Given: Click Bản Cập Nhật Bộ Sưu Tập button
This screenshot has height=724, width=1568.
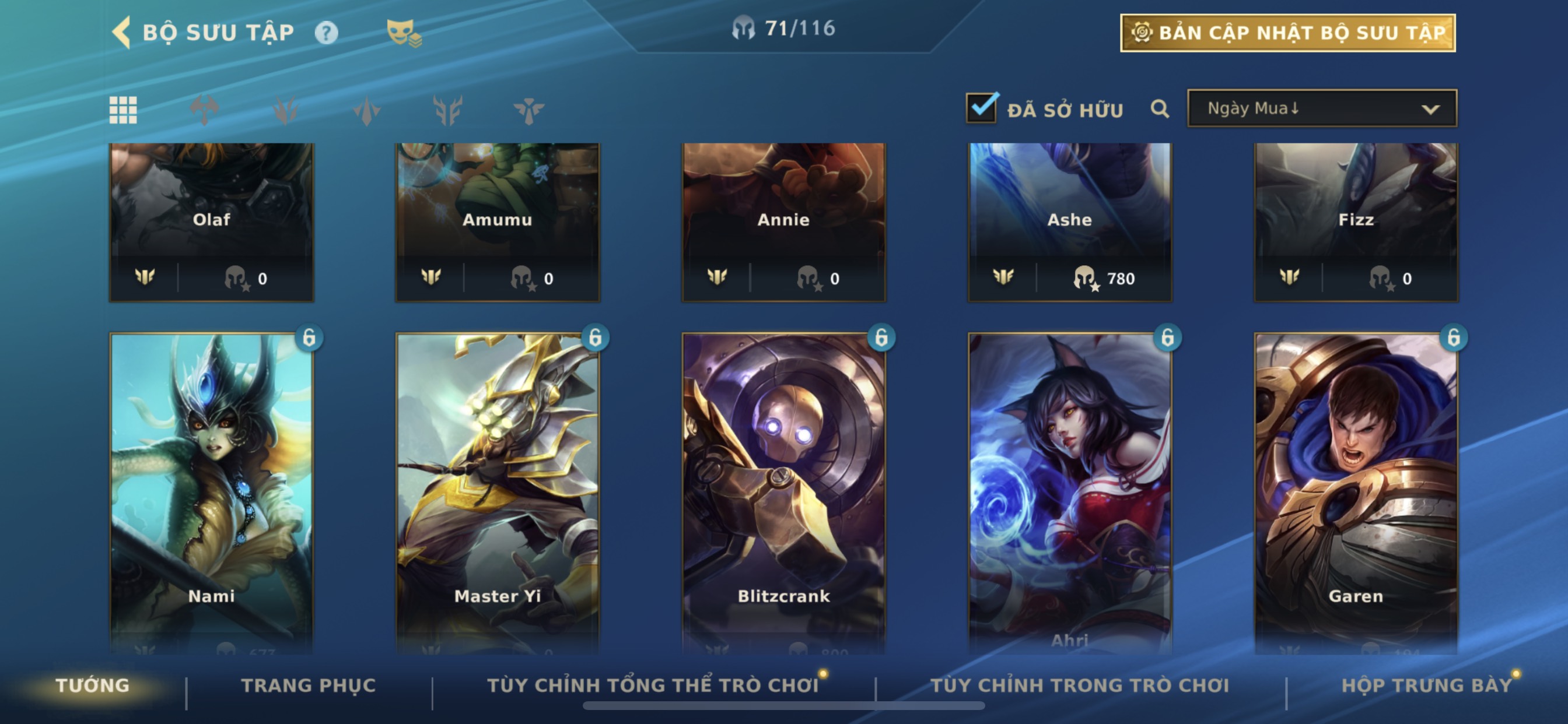Looking at the screenshot, I should pos(1288,33).
